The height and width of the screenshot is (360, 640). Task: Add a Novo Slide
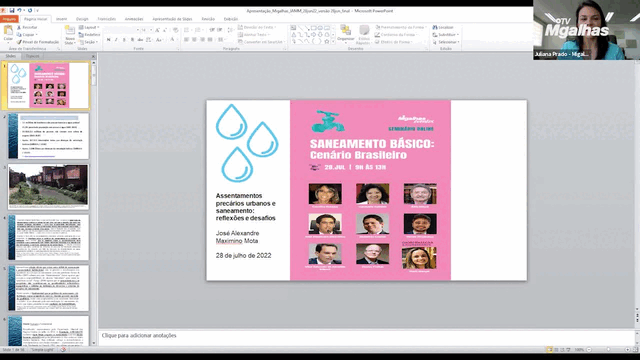pos(70,35)
